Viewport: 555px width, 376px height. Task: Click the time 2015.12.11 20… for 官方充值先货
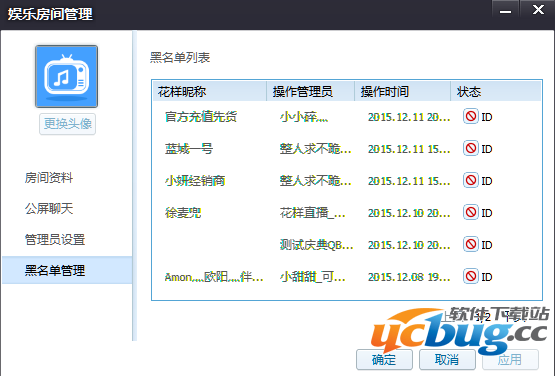click(409, 117)
